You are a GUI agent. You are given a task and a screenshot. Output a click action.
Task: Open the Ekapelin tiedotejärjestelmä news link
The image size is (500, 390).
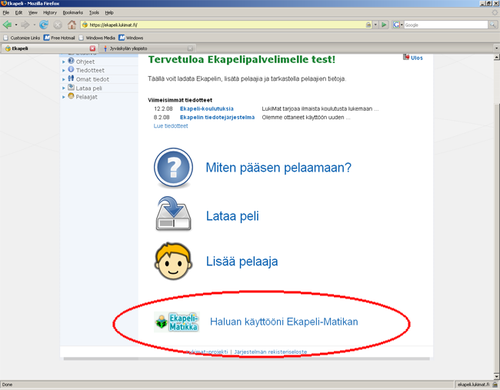click(x=217, y=117)
